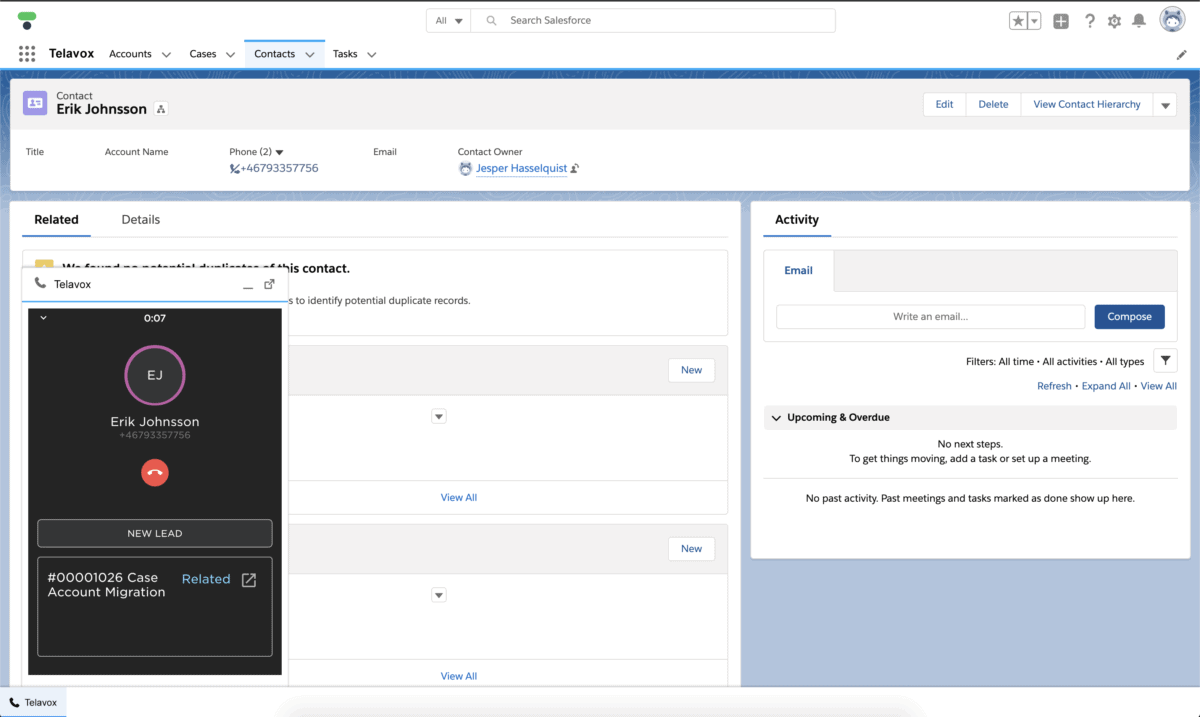
Task: Click View Contact Hierarchy button
Action: point(1087,105)
